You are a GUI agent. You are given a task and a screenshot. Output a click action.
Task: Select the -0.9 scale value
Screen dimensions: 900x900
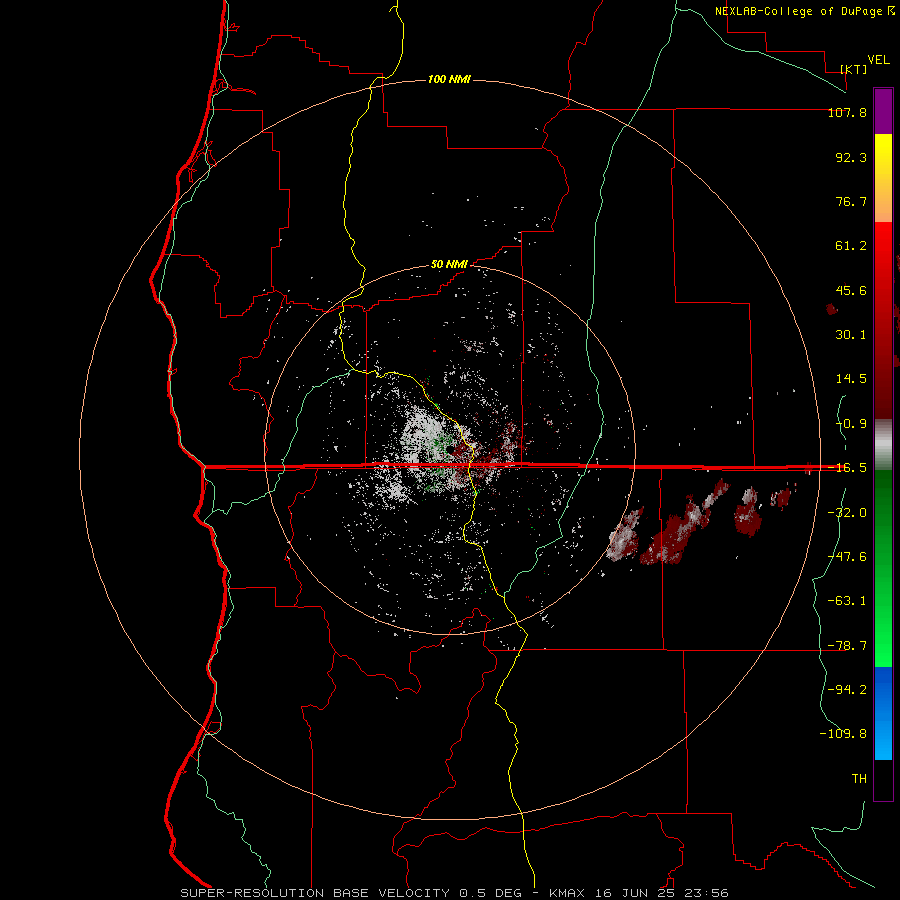pos(851,424)
